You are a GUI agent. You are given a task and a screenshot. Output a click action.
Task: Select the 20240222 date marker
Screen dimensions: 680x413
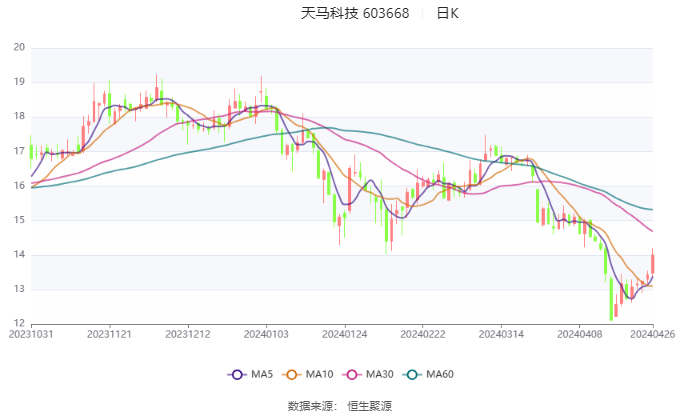click(421, 335)
